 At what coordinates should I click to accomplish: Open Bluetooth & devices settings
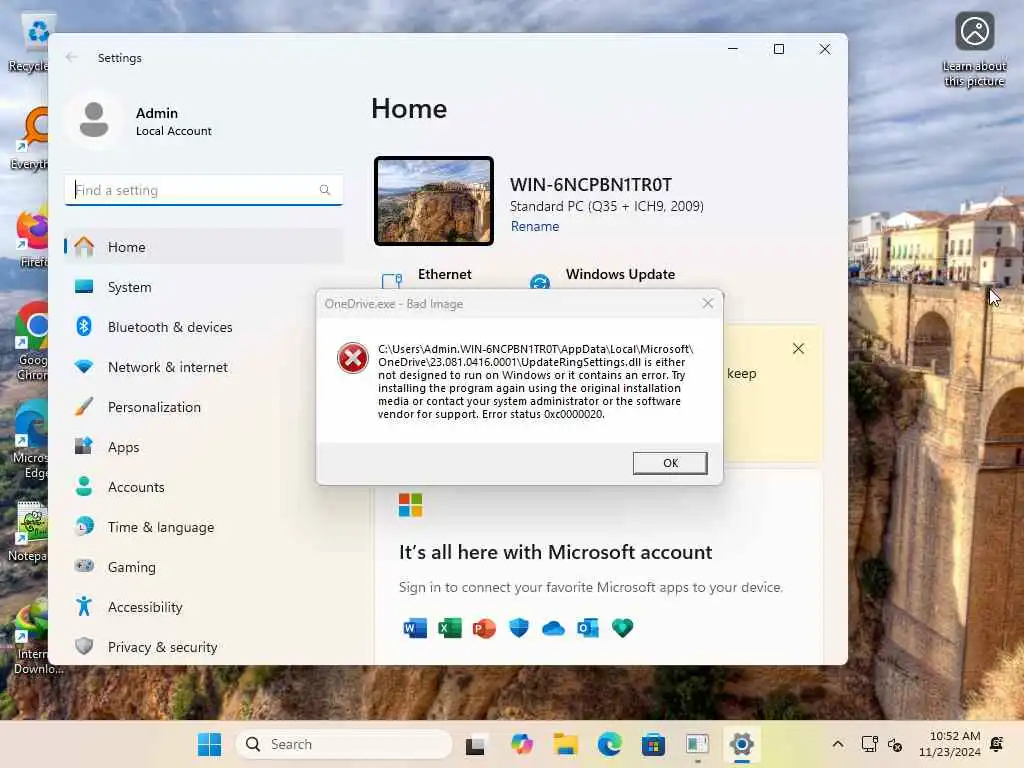point(204,327)
